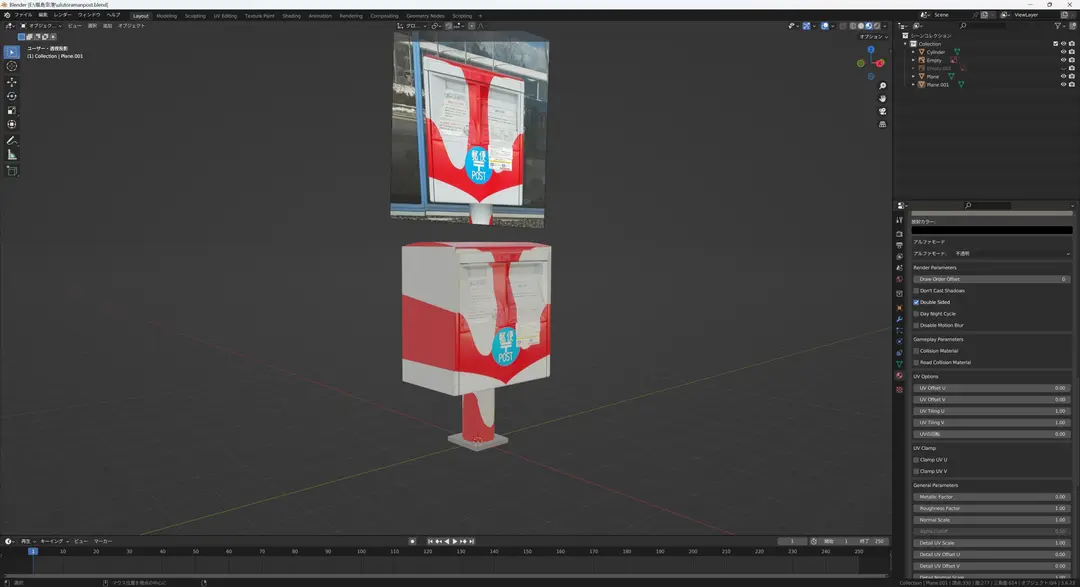Open Object properties tab icon
The width and height of the screenshot is (1080, 587).
(900, 307)
